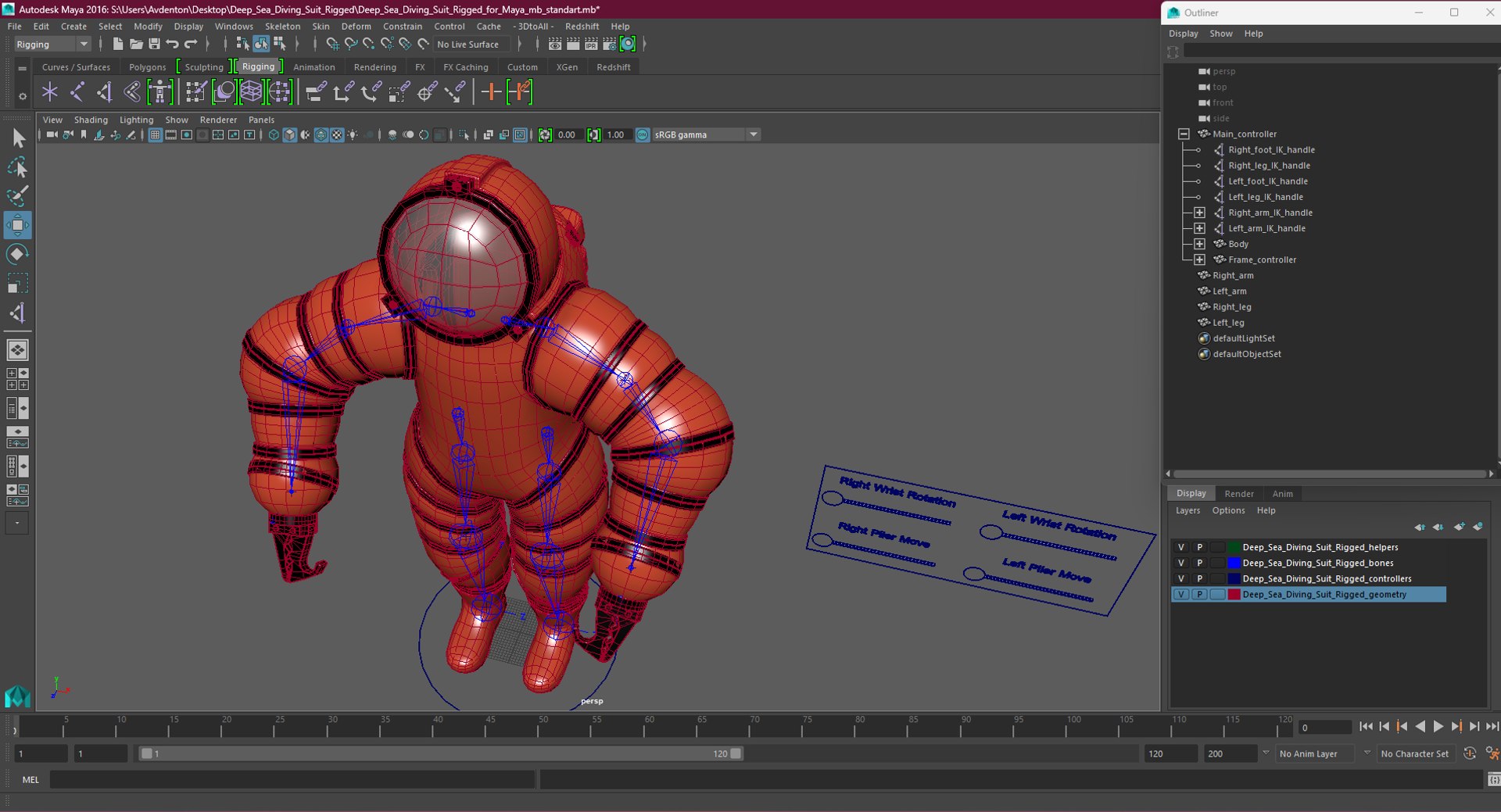The width and height of the screenshot is (1501, 812).
Task: Click the Options menu in layer editor
Action: pos(1228,510)
